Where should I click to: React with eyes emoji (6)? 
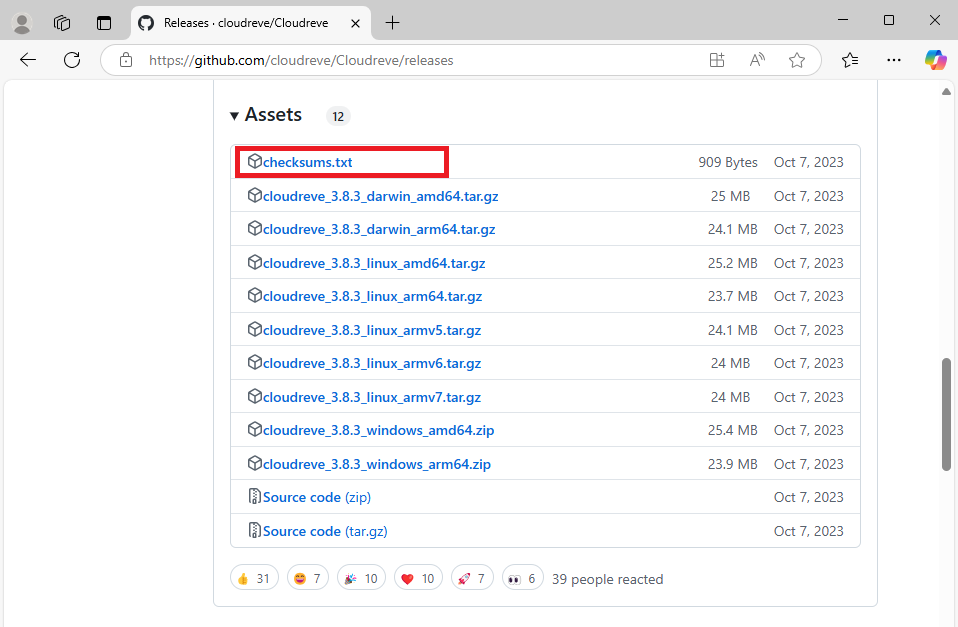(x=522, y=578)
